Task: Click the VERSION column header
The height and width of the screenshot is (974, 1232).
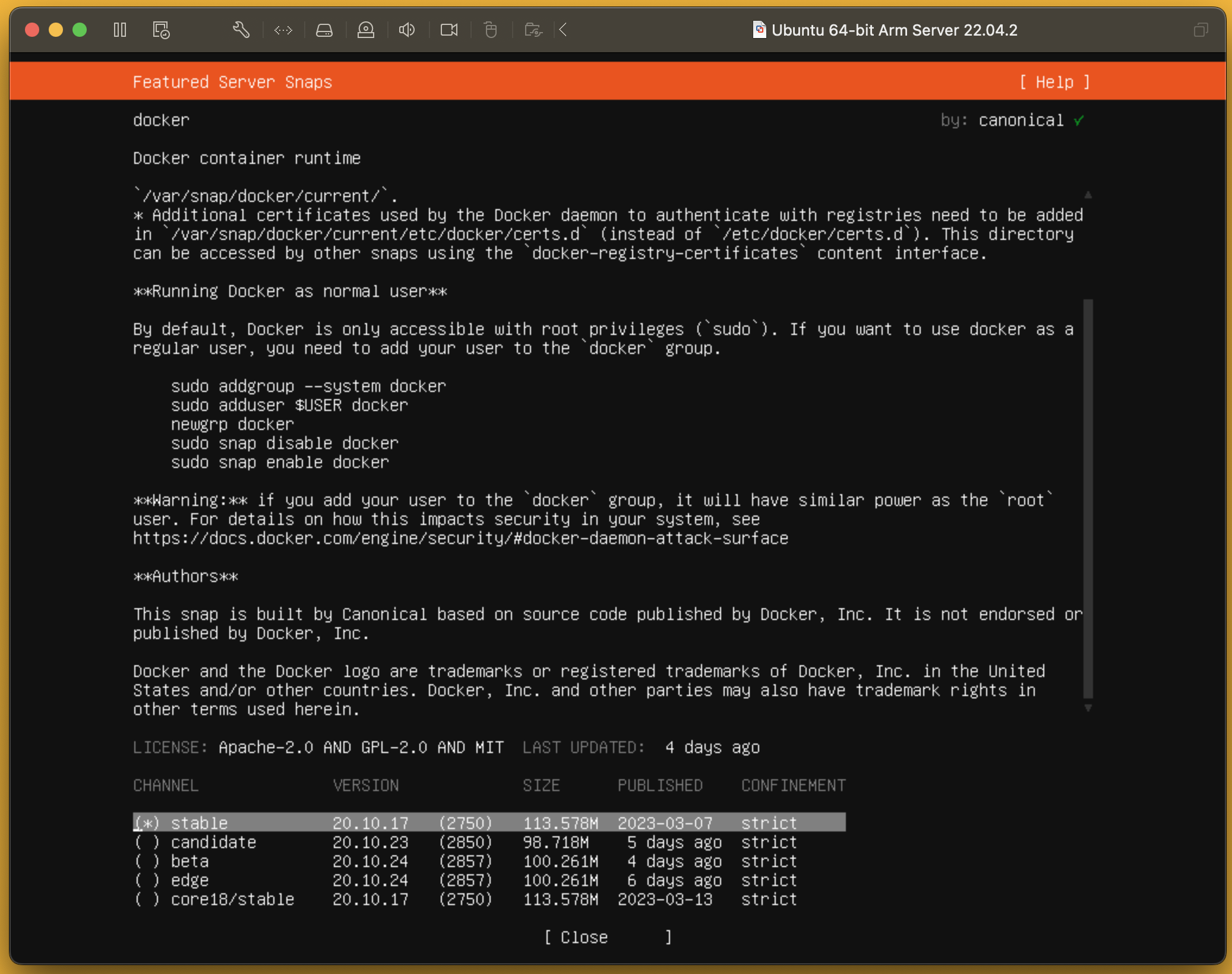Action: click(366, 785)
